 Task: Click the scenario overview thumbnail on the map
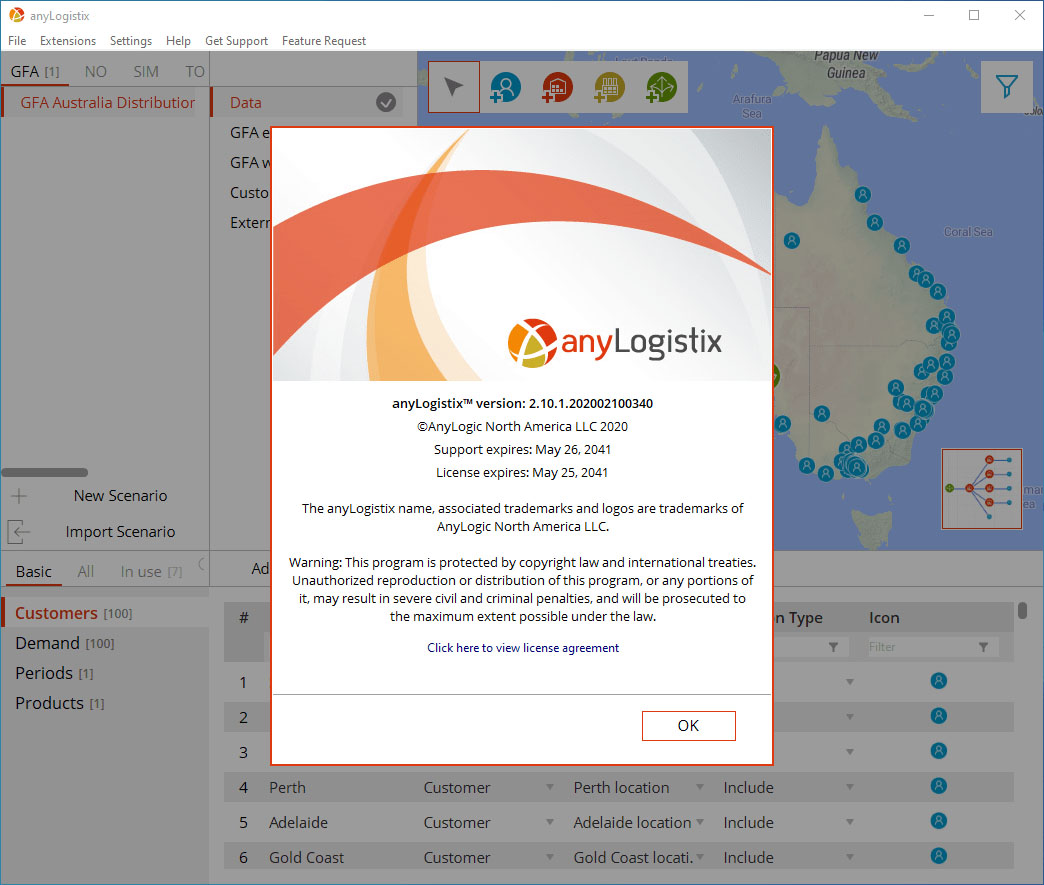point(981,489)
